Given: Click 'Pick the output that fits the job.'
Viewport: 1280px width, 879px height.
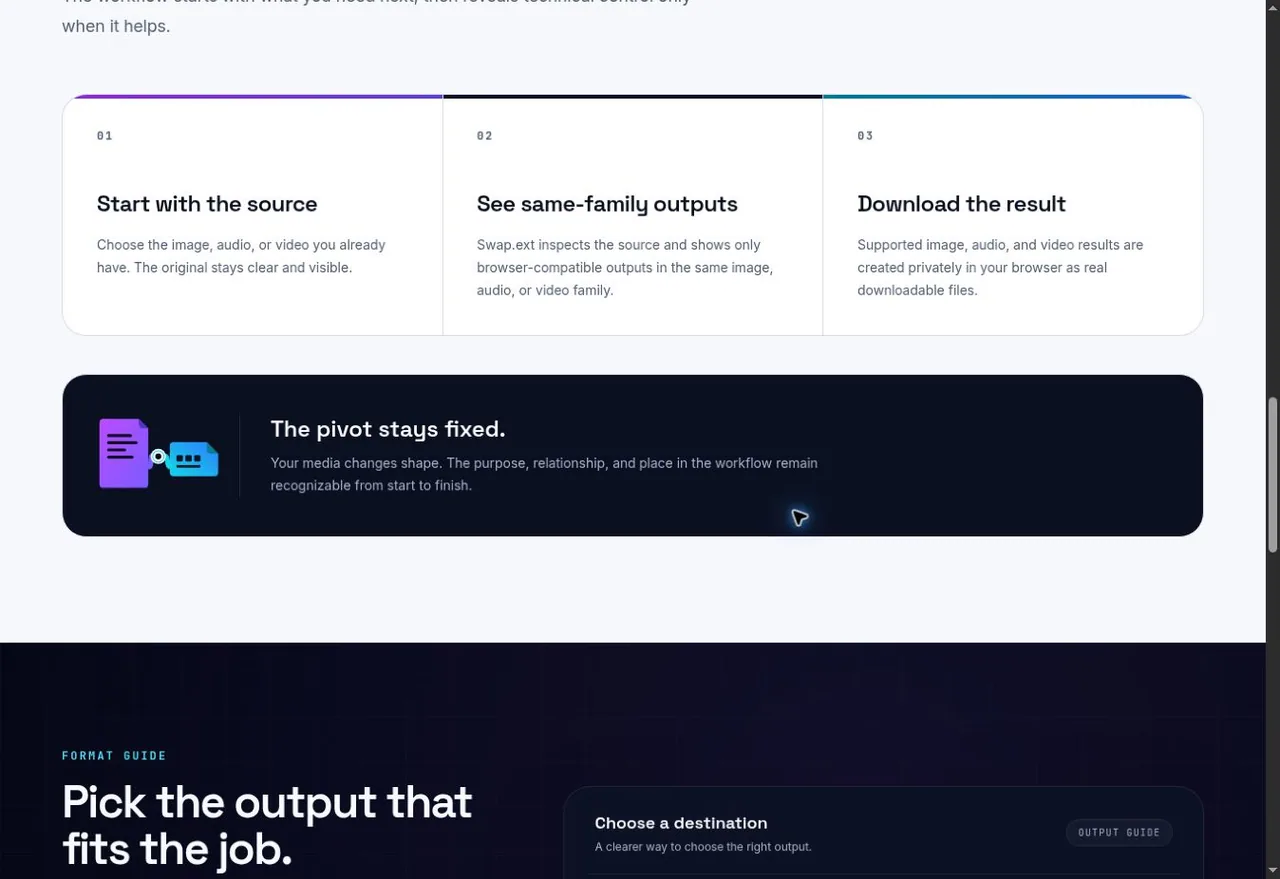Looking at the screenshot, I should pyautogui.click(x=267, y=825).
